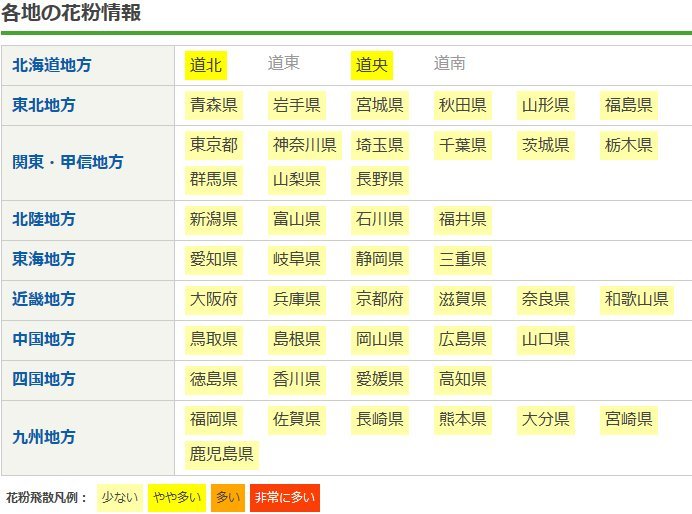Select 愛知県 pollen info

click(x=214, y=259)
